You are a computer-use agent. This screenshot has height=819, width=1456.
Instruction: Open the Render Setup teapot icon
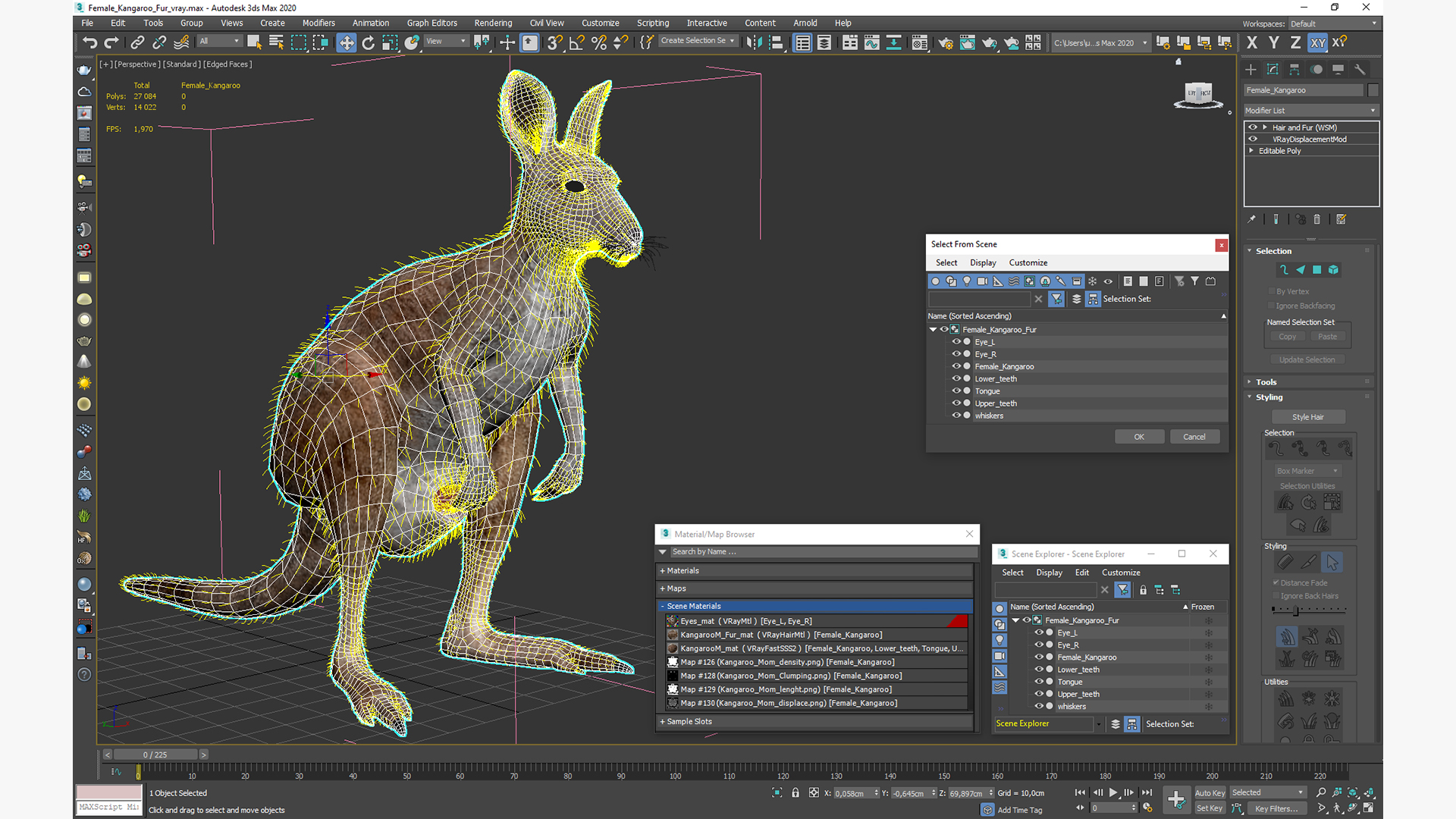pyautogui.click(x=945, y=43)
